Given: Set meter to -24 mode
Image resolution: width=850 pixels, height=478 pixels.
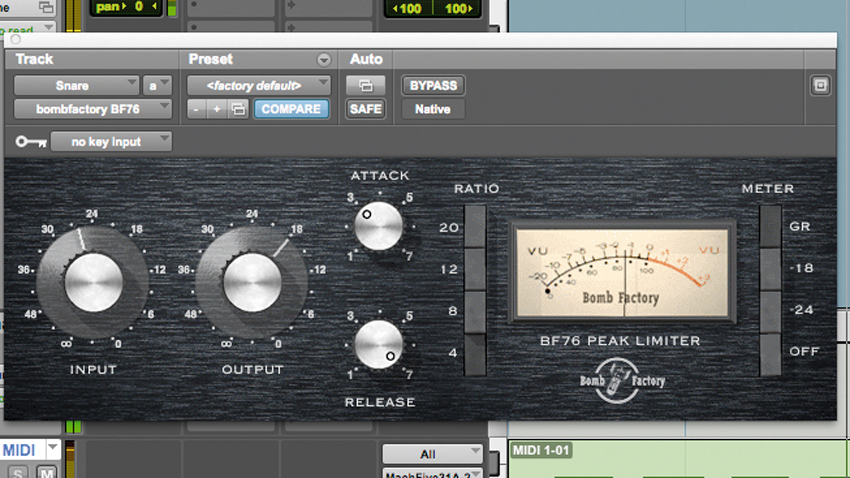Looking at the screenshot, I should [770, 311].
